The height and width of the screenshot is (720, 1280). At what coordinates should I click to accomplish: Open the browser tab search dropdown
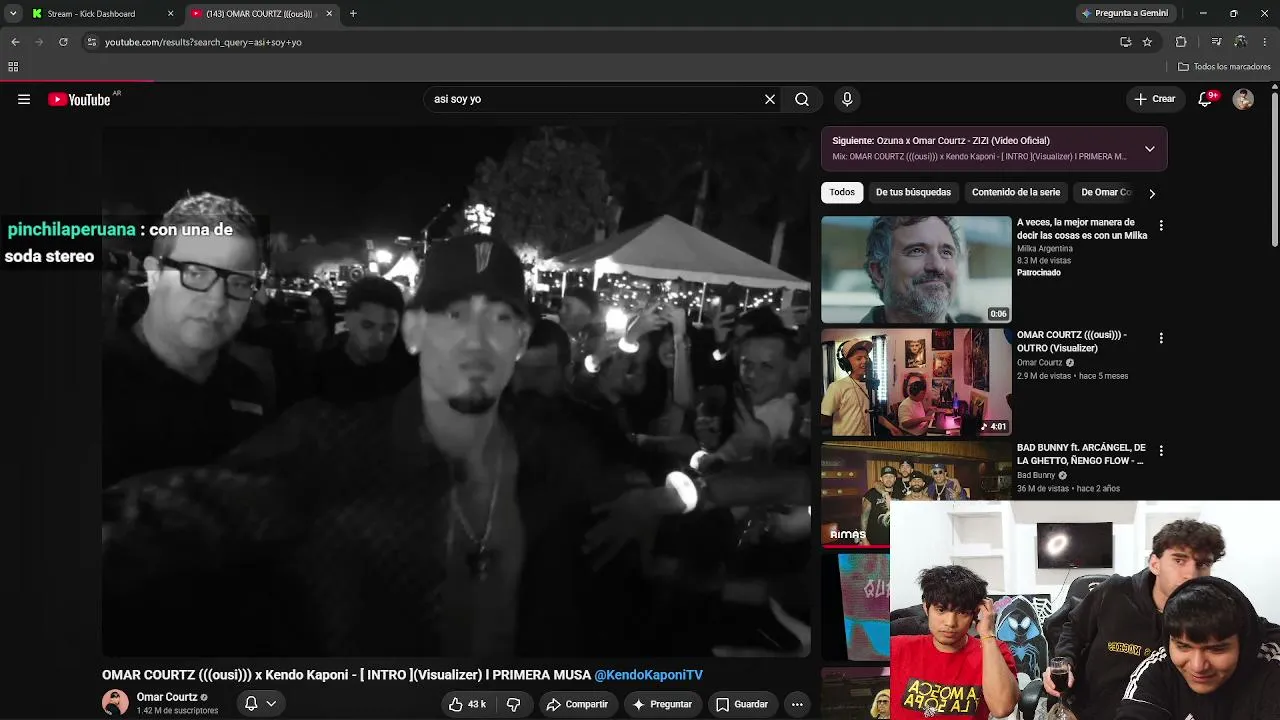pyautogui.click(x=13, y=14)
